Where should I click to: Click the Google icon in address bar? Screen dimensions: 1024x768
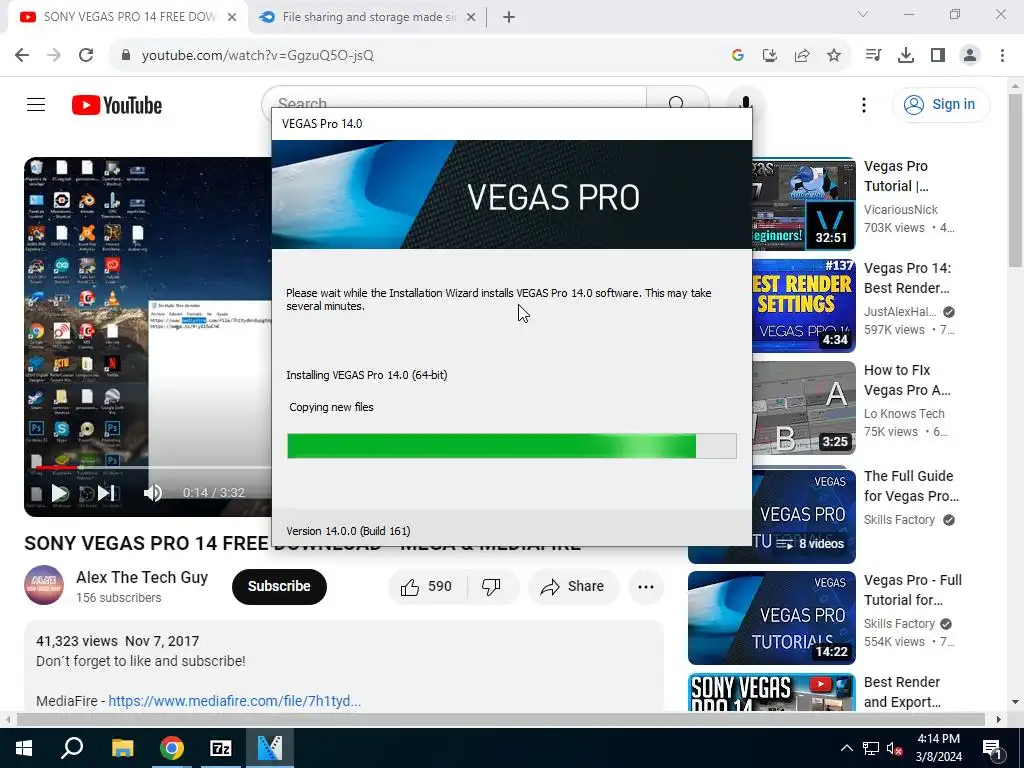tap(738, 56)
